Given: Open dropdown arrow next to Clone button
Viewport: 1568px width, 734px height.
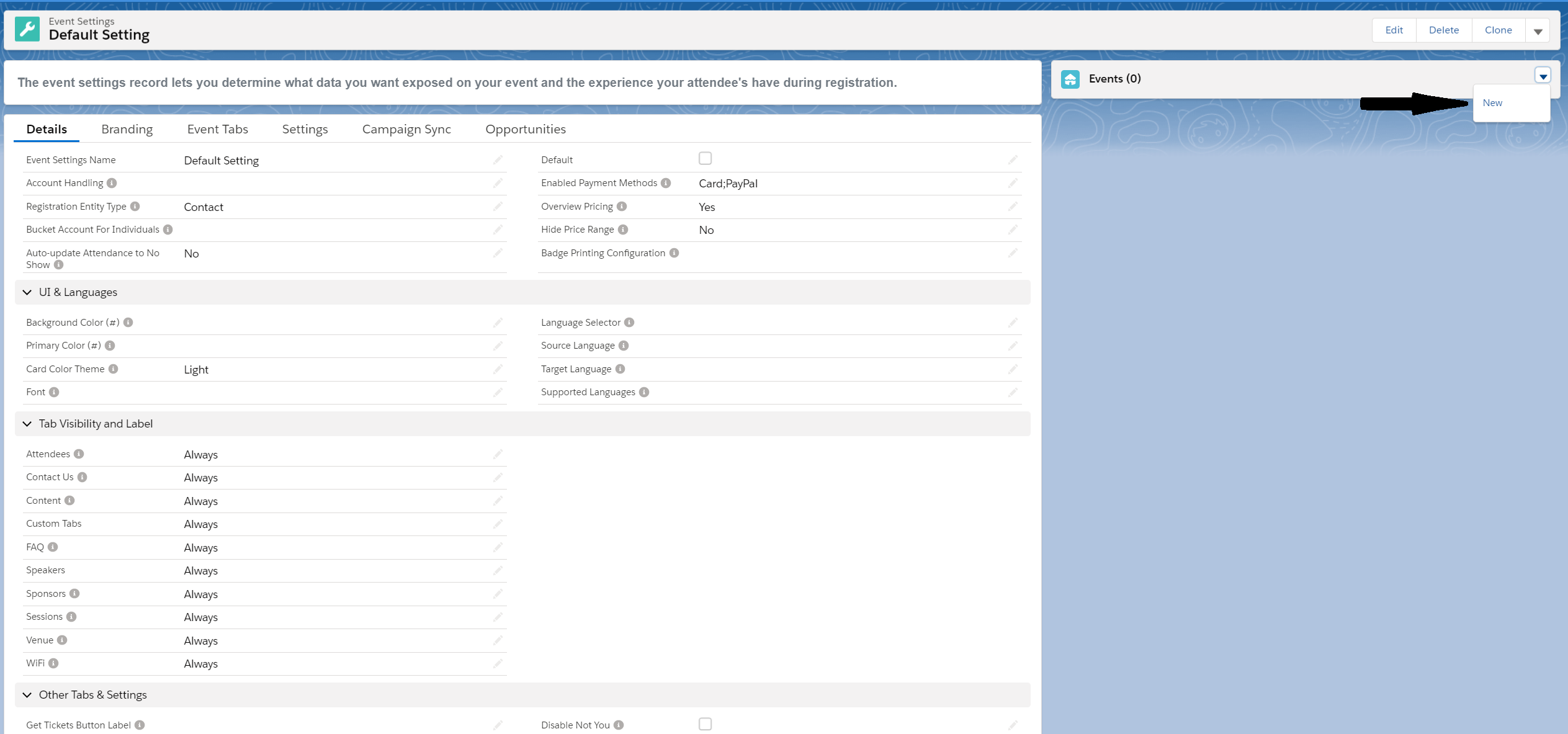Looking at the screenshot, I should 1538,30.
